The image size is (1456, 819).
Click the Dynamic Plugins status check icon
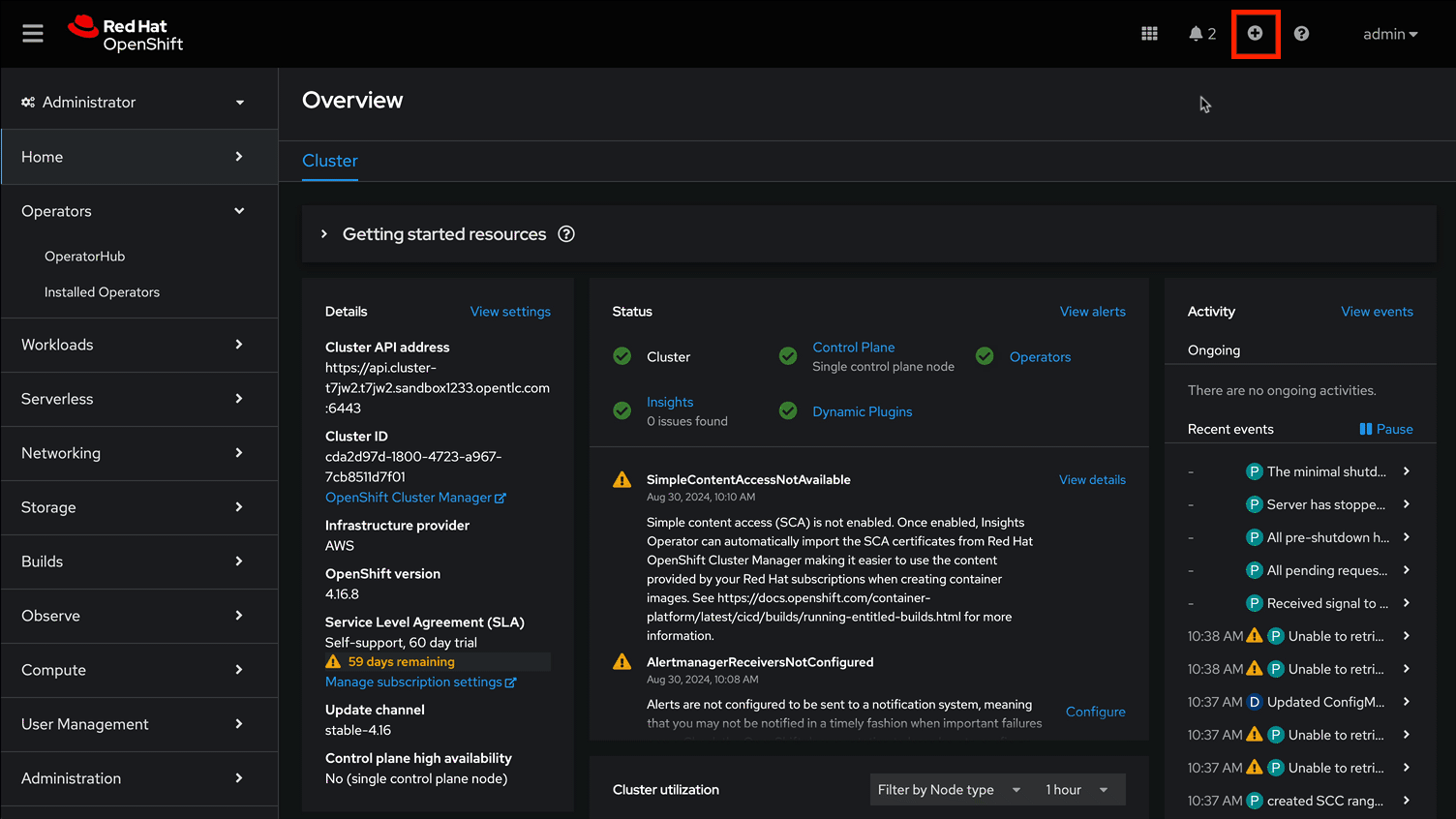pyautogui.click(x=788, y=410)
